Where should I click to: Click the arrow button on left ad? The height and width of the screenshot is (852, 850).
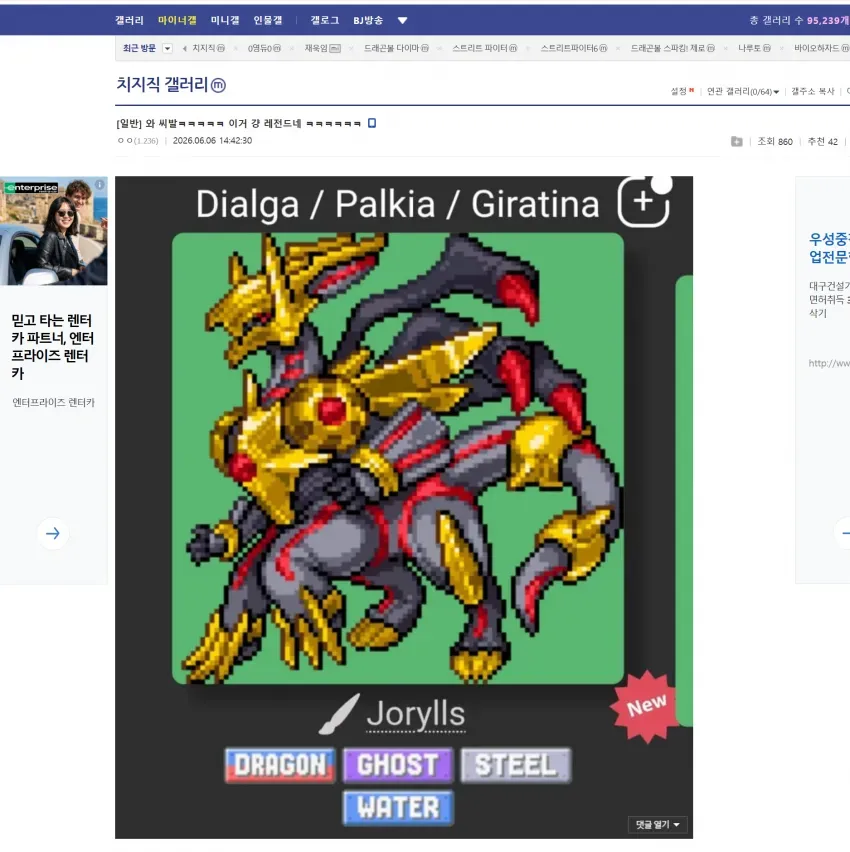(53, 534)
